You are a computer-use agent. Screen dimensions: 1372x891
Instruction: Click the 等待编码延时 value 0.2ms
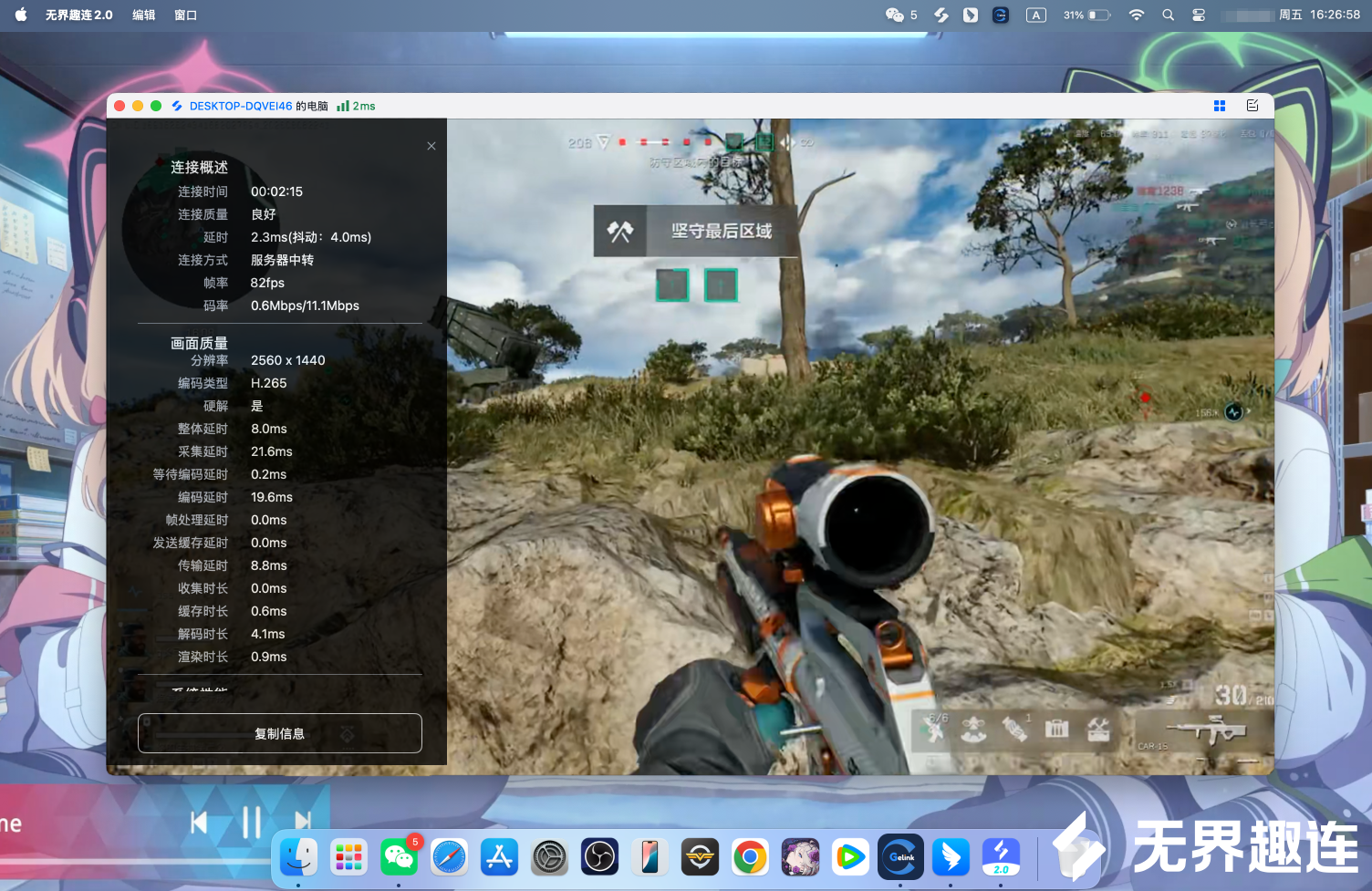(269, 474)
